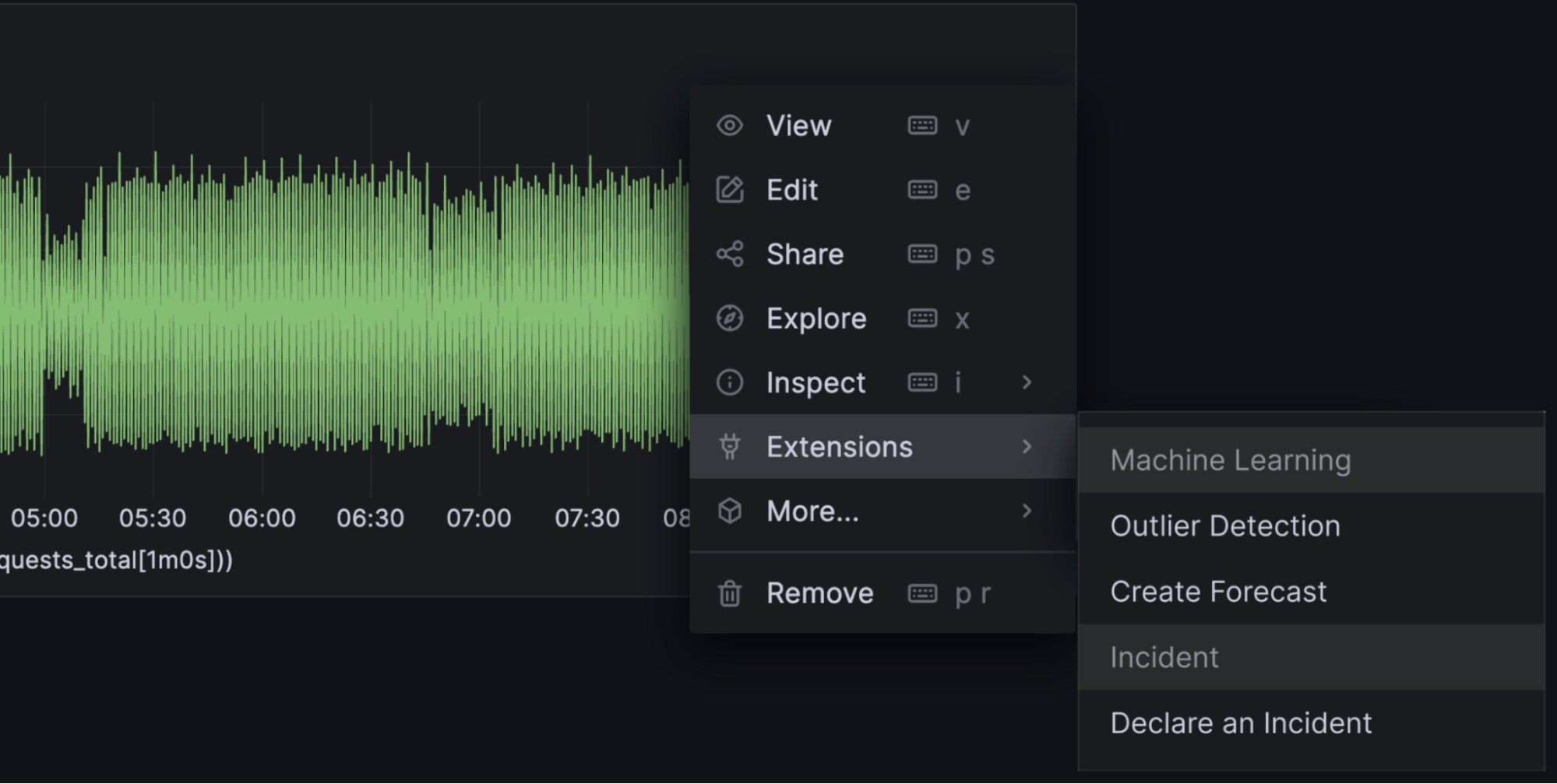Click the trash can icon beside Remove
This screenshot has height=784, width=1557.
(730, 593)
